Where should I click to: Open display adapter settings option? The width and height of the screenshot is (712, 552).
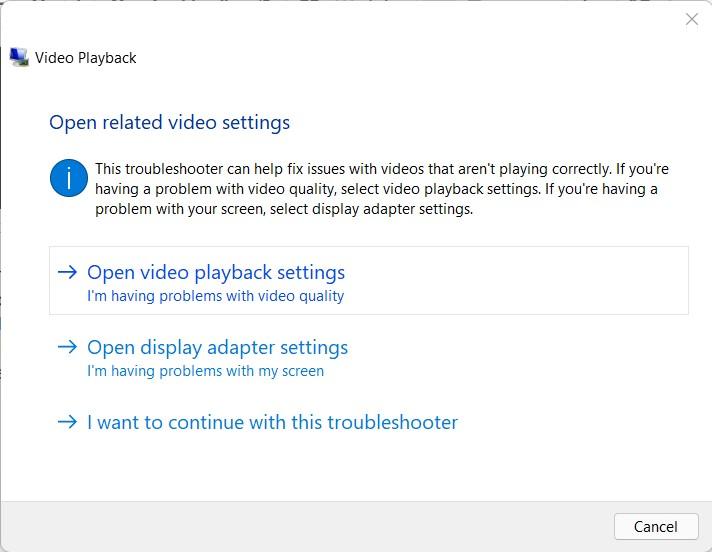pyautogui.click(x=369, y=357)
